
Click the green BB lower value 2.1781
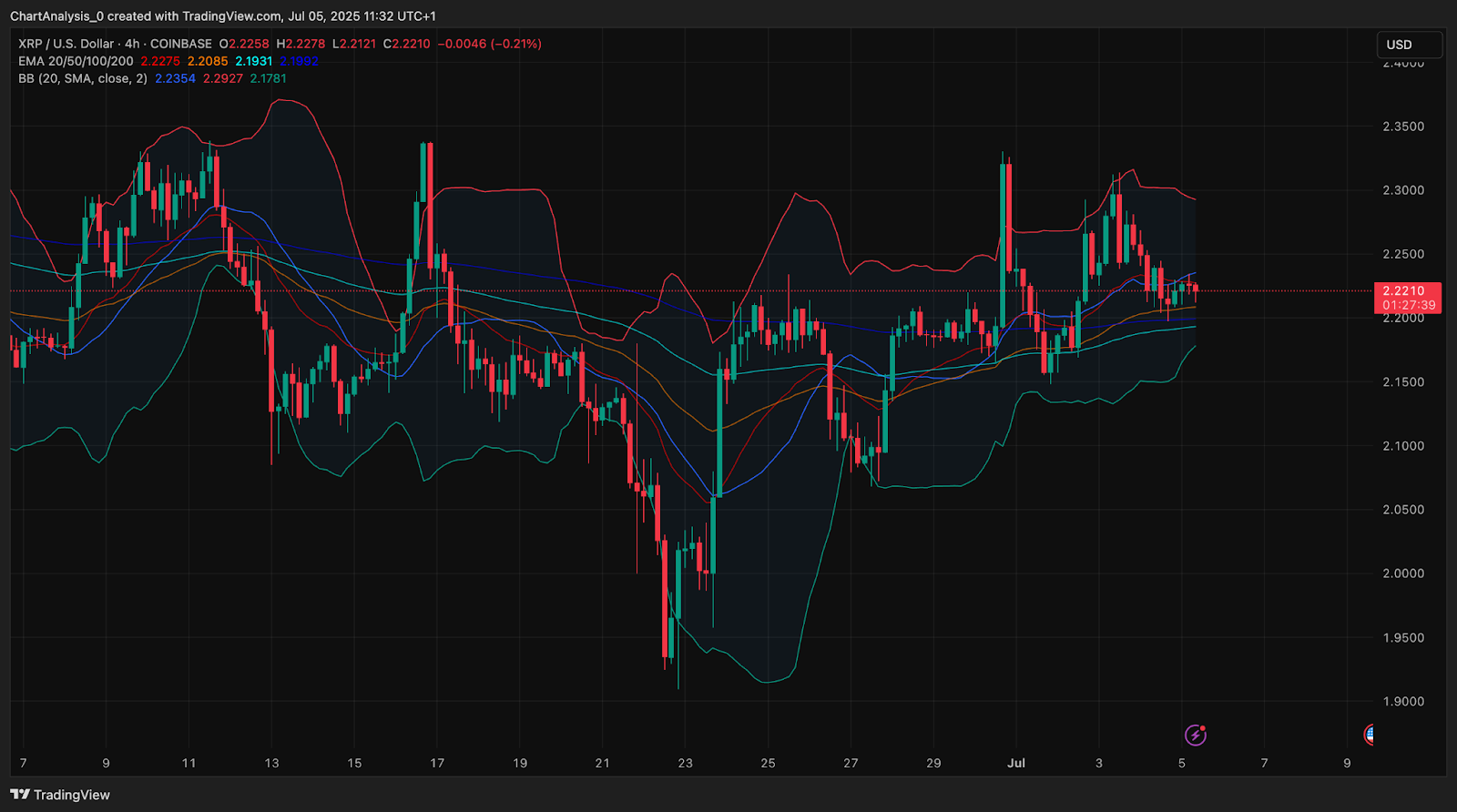coord(269,78)
